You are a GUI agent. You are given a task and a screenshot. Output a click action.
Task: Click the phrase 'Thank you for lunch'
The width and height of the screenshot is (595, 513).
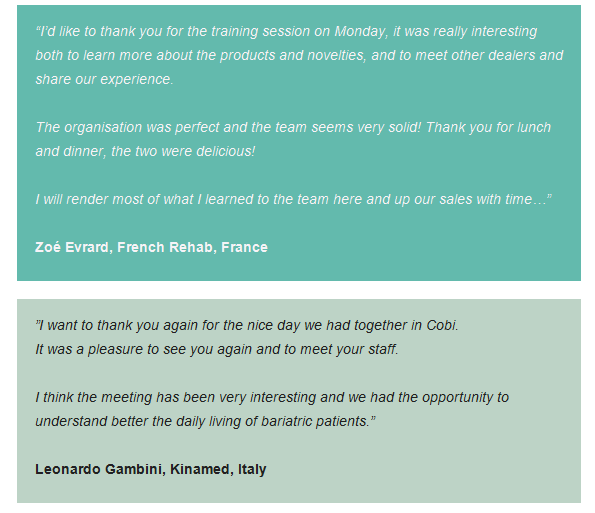click(488, 127)
